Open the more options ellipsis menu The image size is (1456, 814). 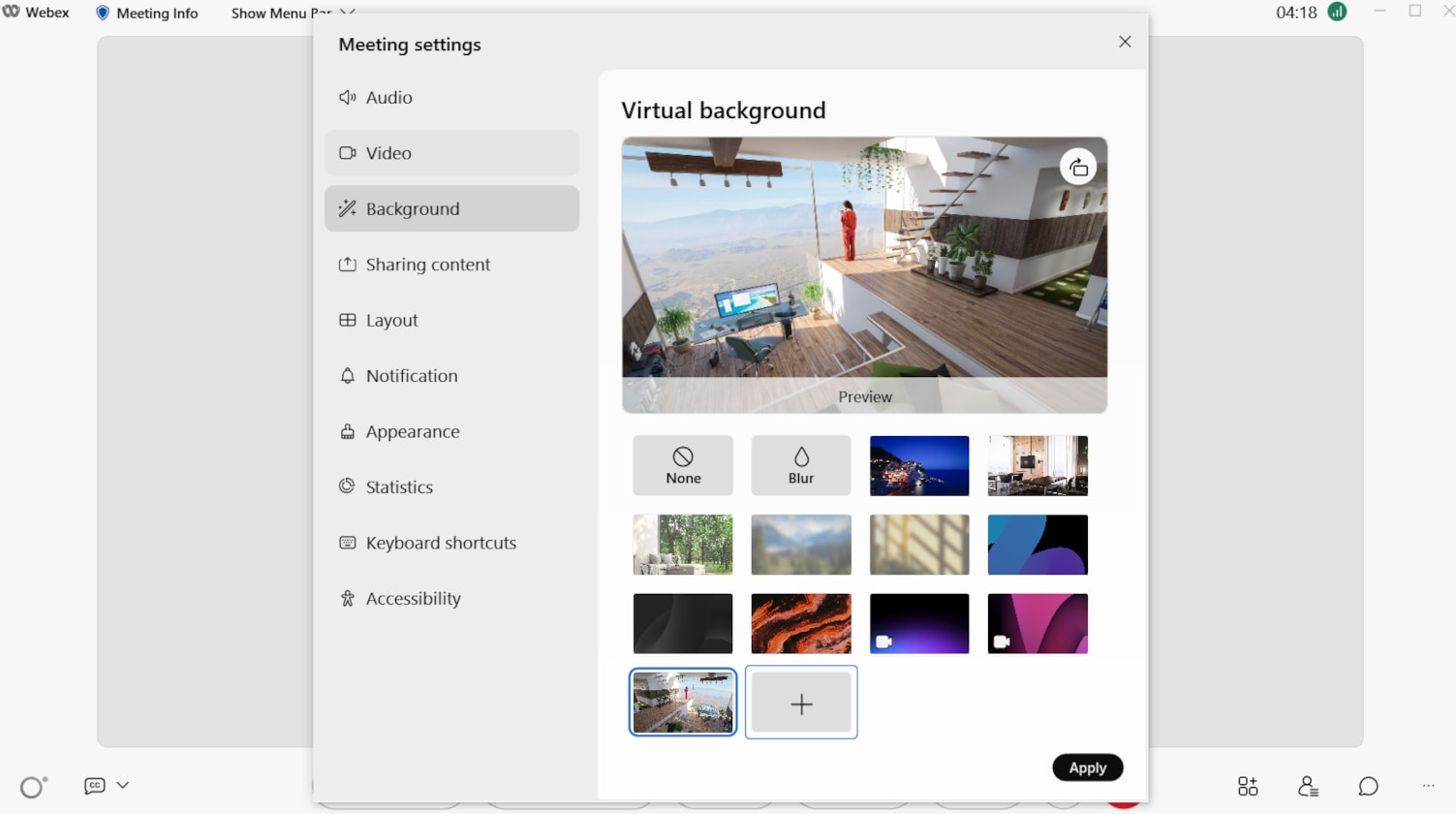click(x=1426, y=786)
